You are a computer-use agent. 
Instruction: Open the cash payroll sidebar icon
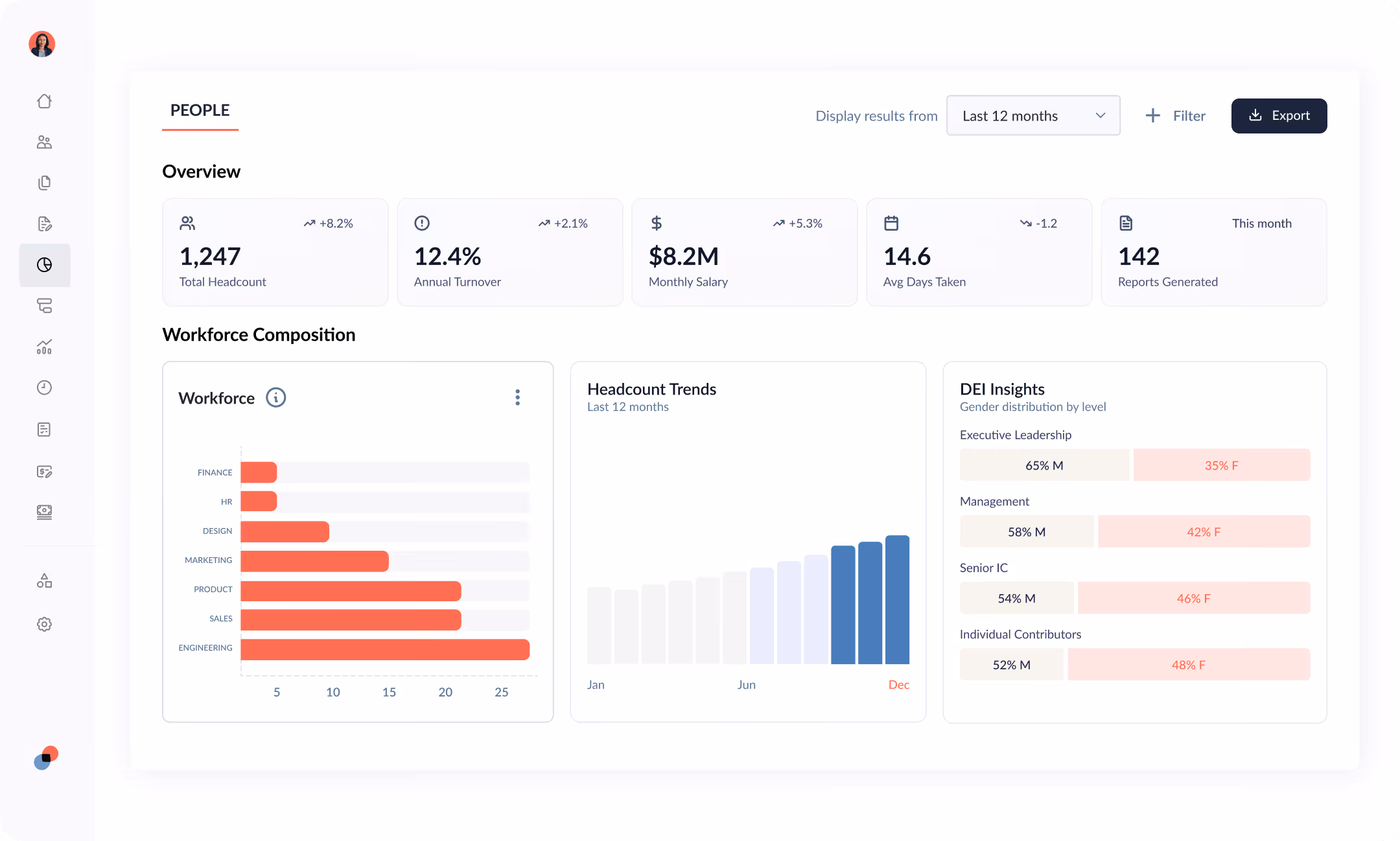click(44, 512)
